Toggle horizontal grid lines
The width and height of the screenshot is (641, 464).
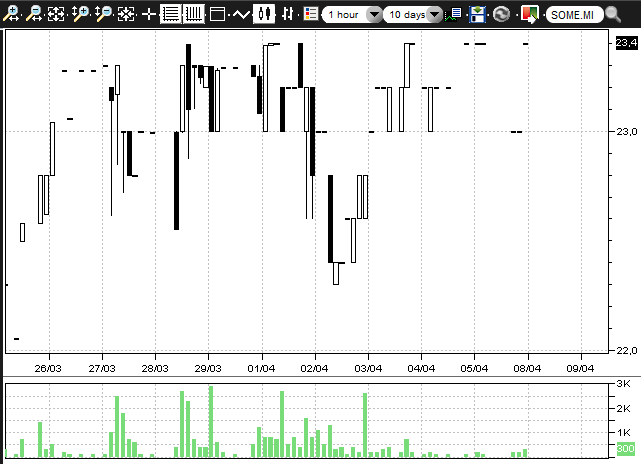170,14
